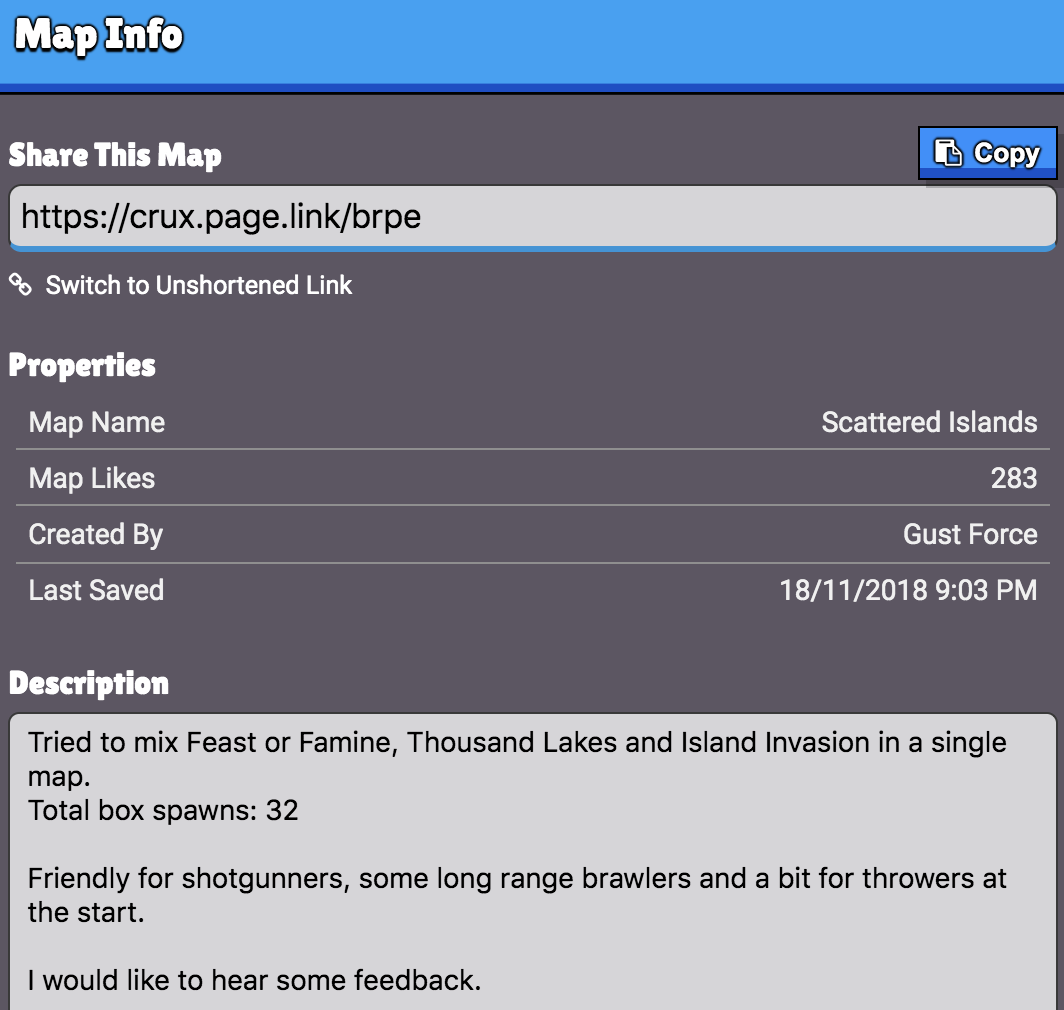Viewport: 1064px width, 1010px height.
Task: Click the Last Saved date value
Action: click(x=908, y=590)
